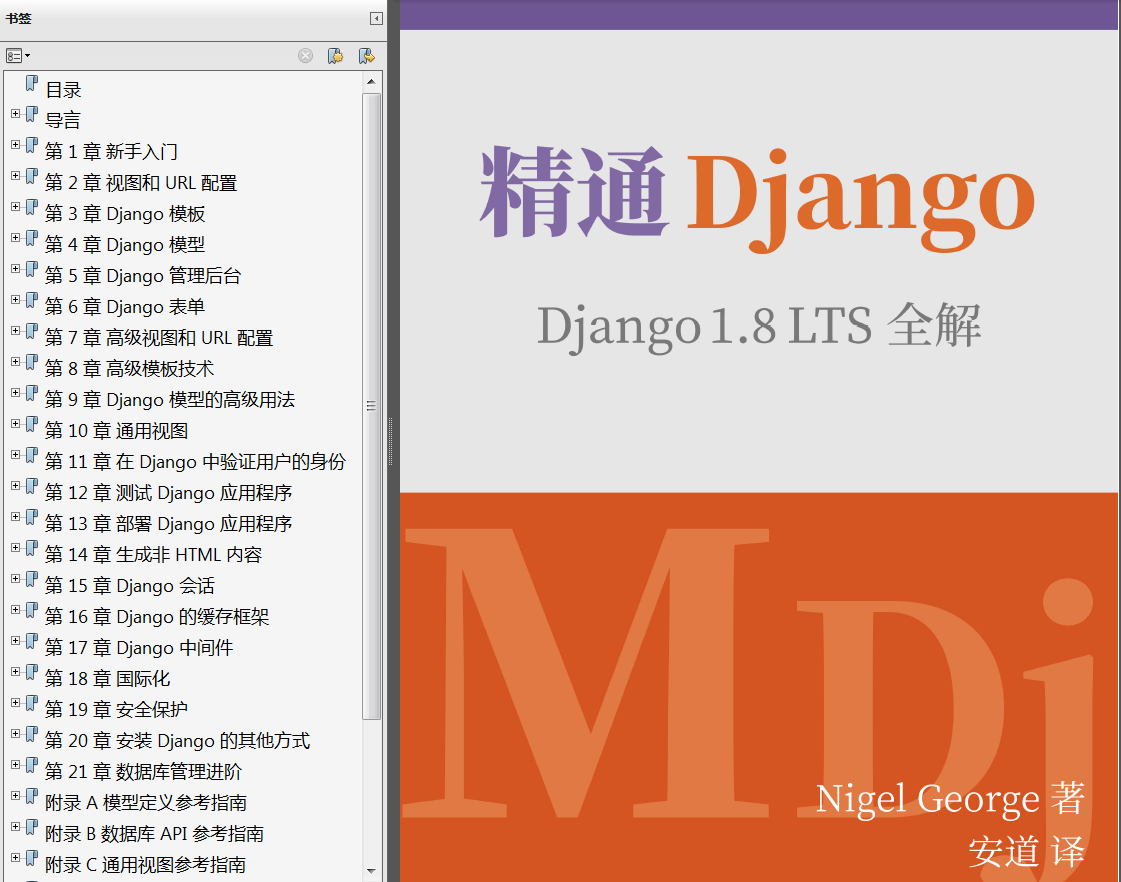The width and height of the screenshot is (1121, 882).
Task: Expand 第 13 章 部署 Django 应用程序
Action: pyautogui.click(x=16, y=516)
